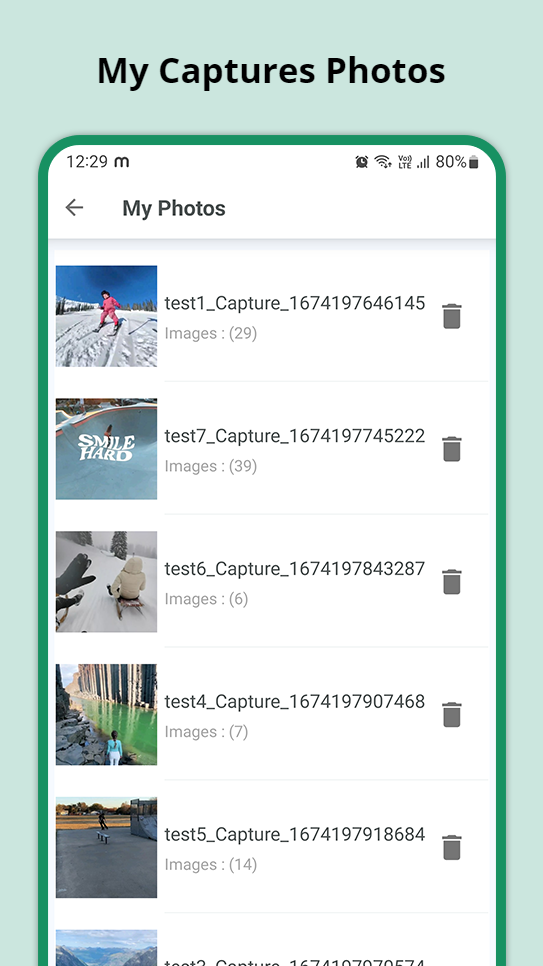Open the Smile Hard skate bowl thumbnail
The height and width of the screenshot is (966, 543).
click(106, 448)
